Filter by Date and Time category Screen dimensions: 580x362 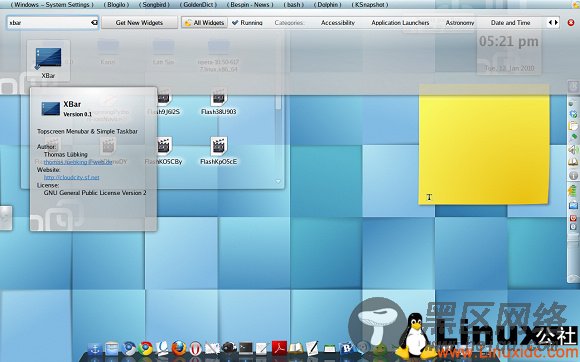[510, 23]
